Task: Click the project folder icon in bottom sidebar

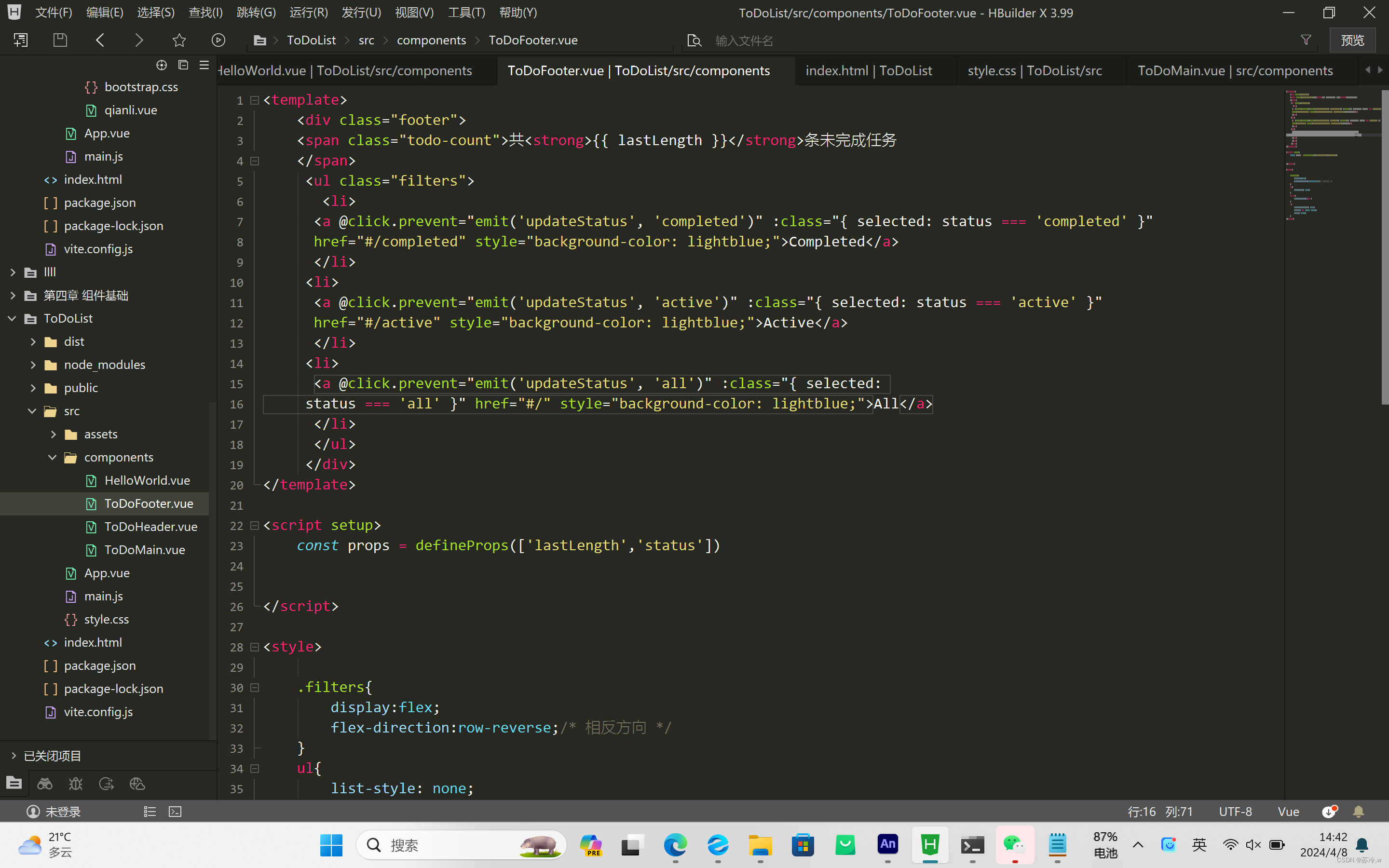Action: 14,783
